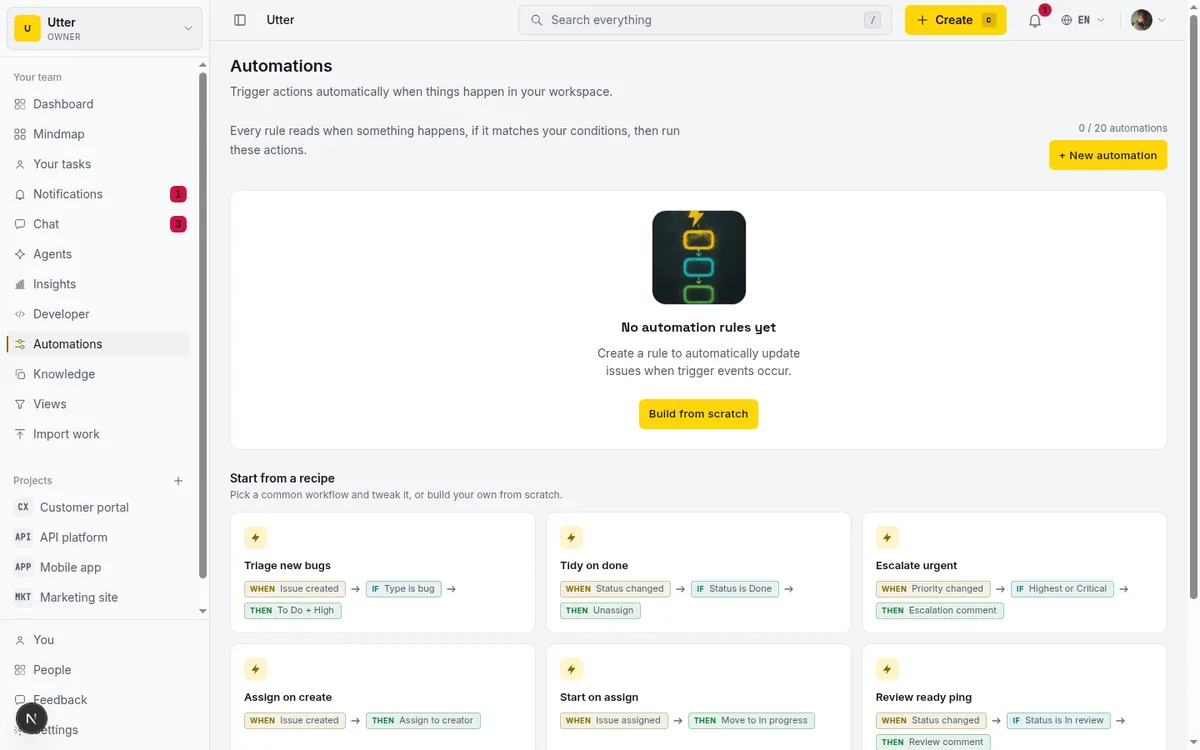This screenshot has height=750, width=1200.
Task: Focus the Search everything field
Action: pos(704,20)
